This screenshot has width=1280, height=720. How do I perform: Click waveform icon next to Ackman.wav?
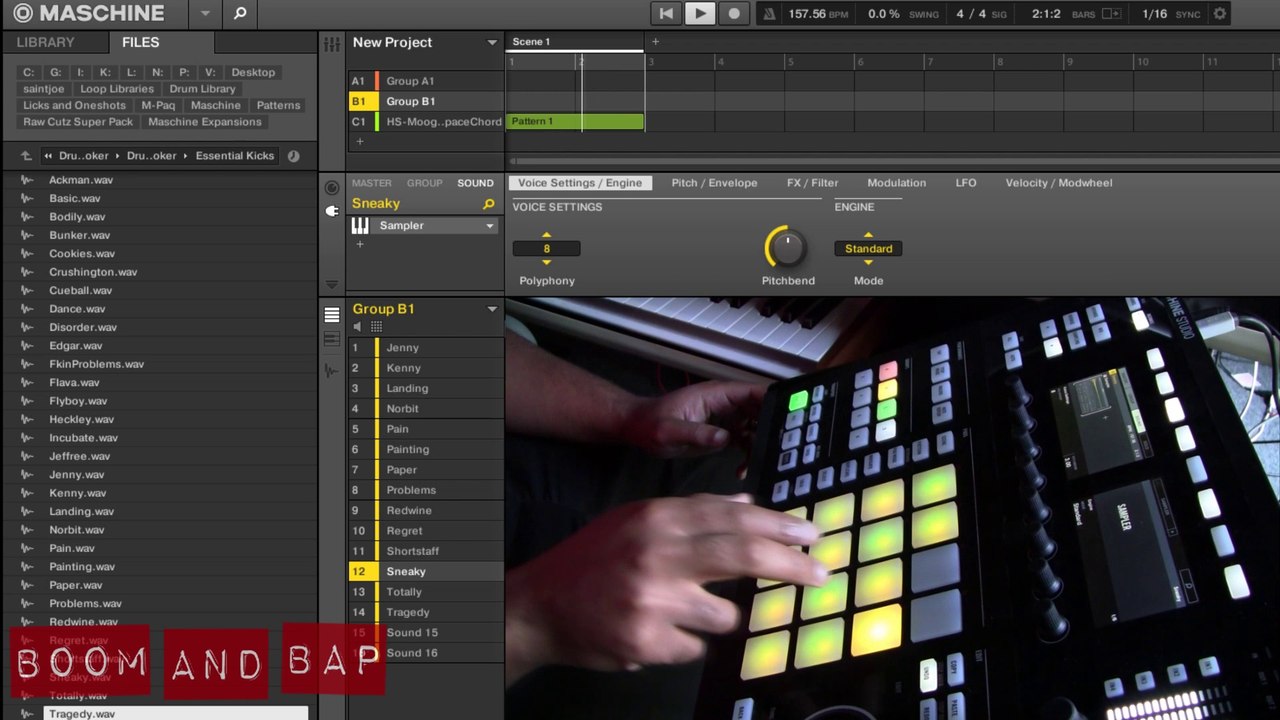[27, 180]
